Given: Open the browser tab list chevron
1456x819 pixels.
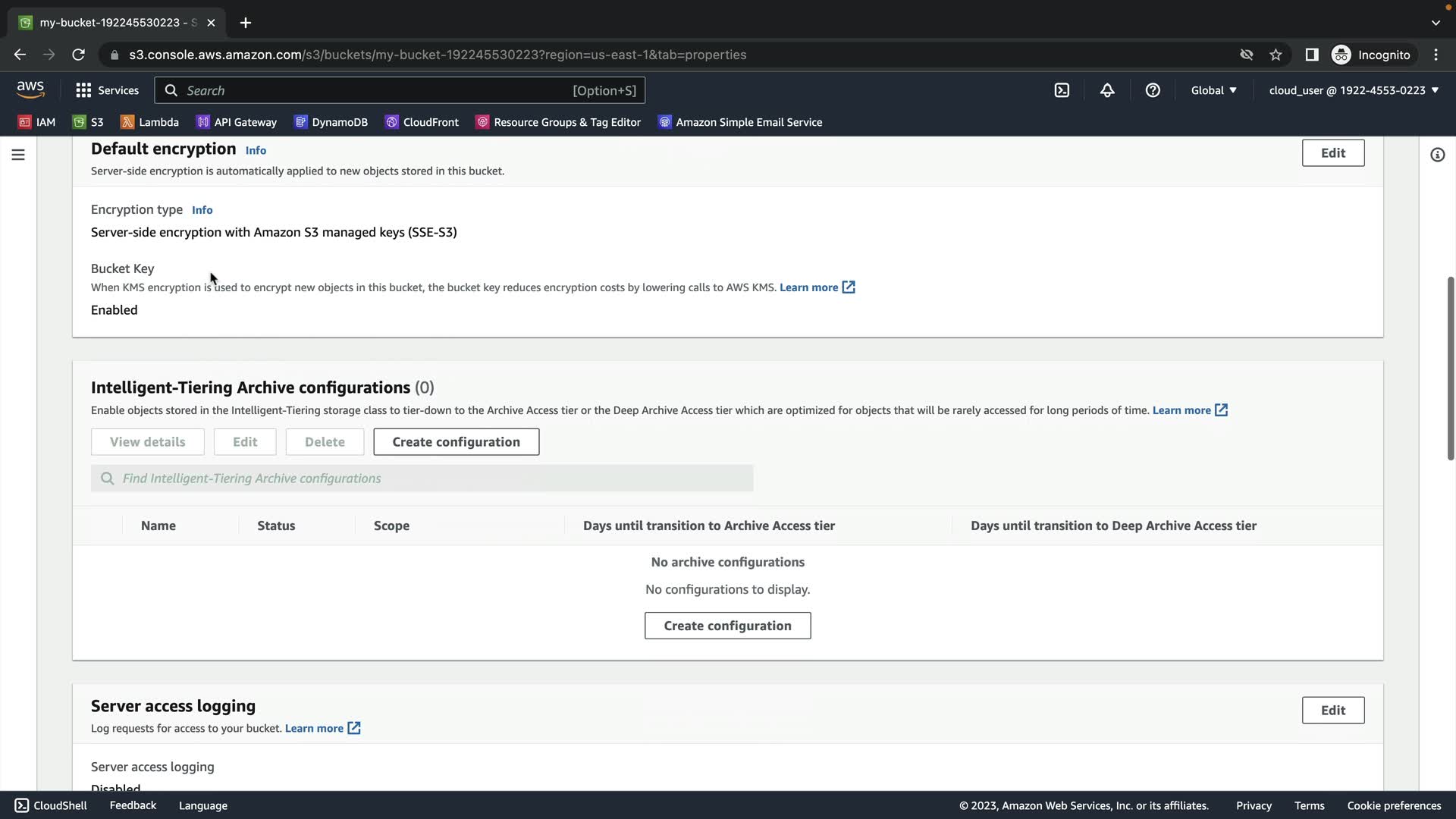Looking at the screenshot, I should [1436, 23].
